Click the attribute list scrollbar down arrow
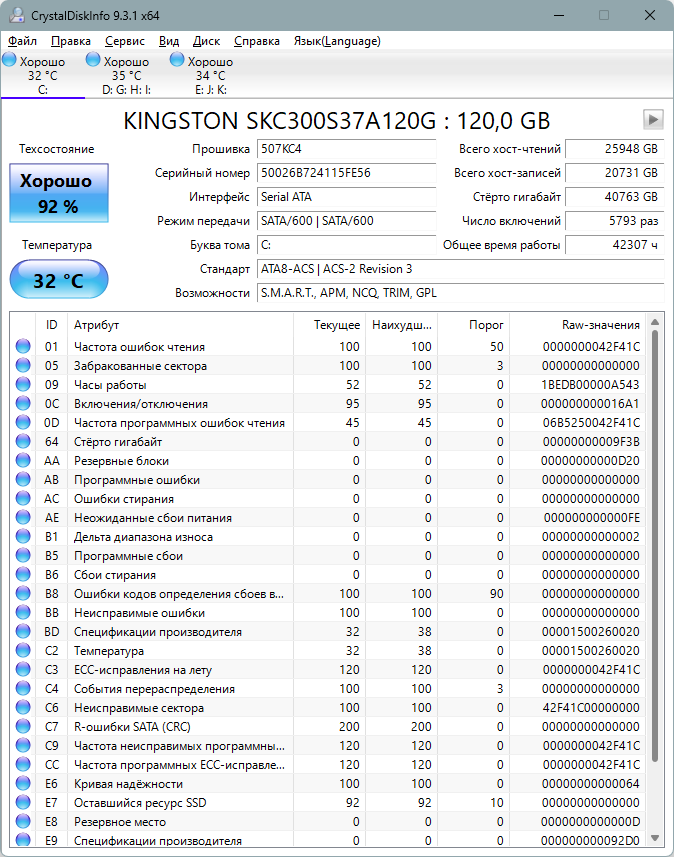 [655, 838]
